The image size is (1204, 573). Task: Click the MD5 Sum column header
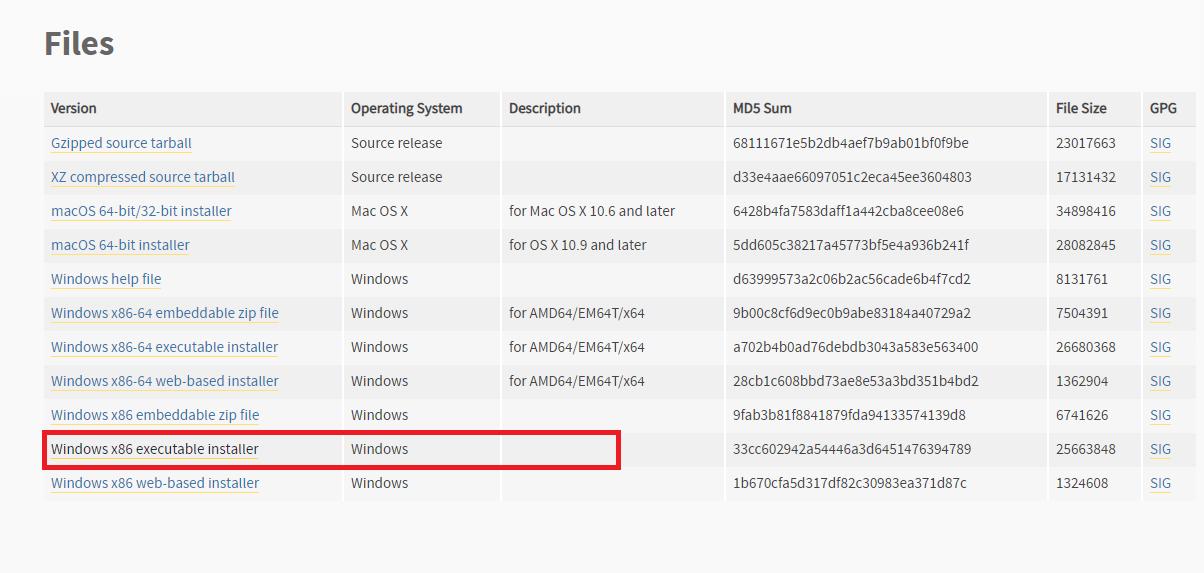[762, 108]
